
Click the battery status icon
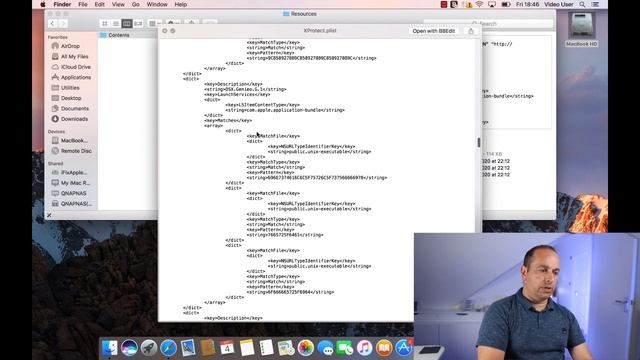(506, 4)
